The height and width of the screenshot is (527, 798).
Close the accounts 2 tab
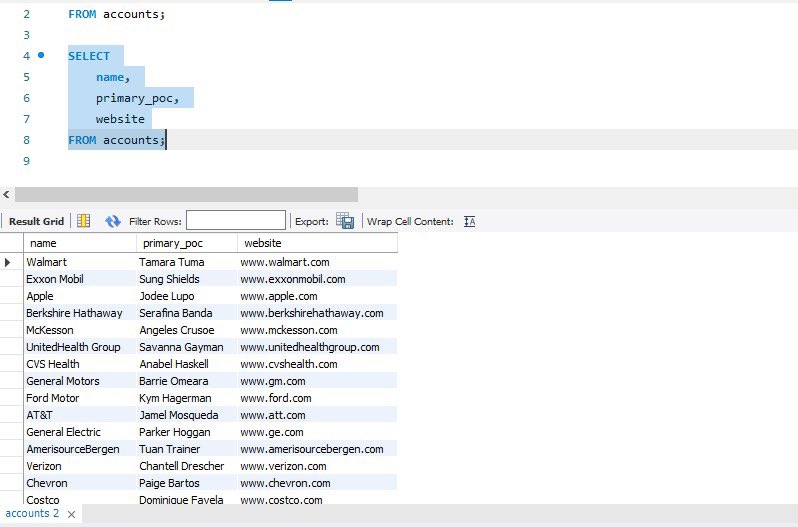72,514
